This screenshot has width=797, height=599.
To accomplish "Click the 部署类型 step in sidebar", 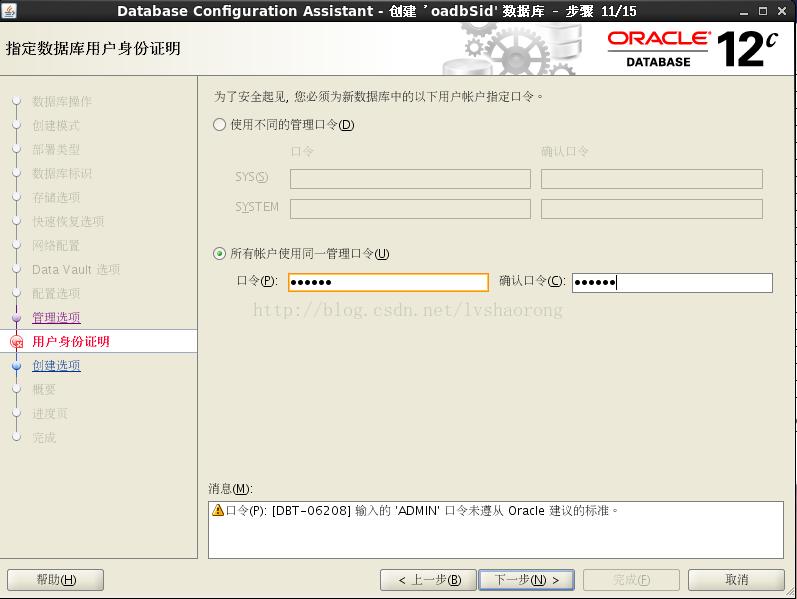I will [x=56, y=149].
